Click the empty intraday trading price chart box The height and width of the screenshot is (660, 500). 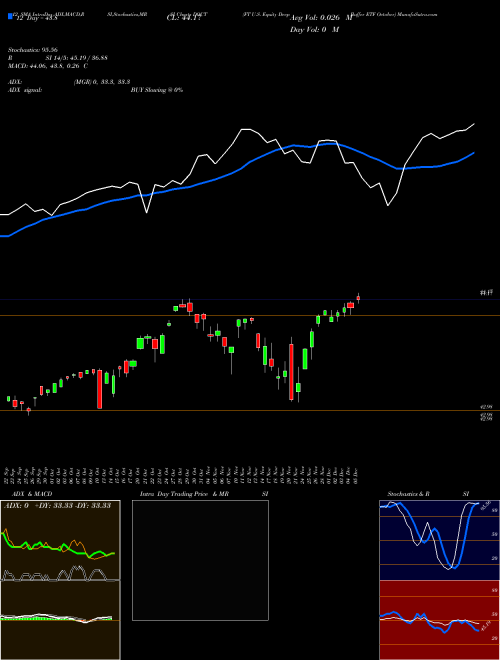pyautogui.click(x=200, y=560)
